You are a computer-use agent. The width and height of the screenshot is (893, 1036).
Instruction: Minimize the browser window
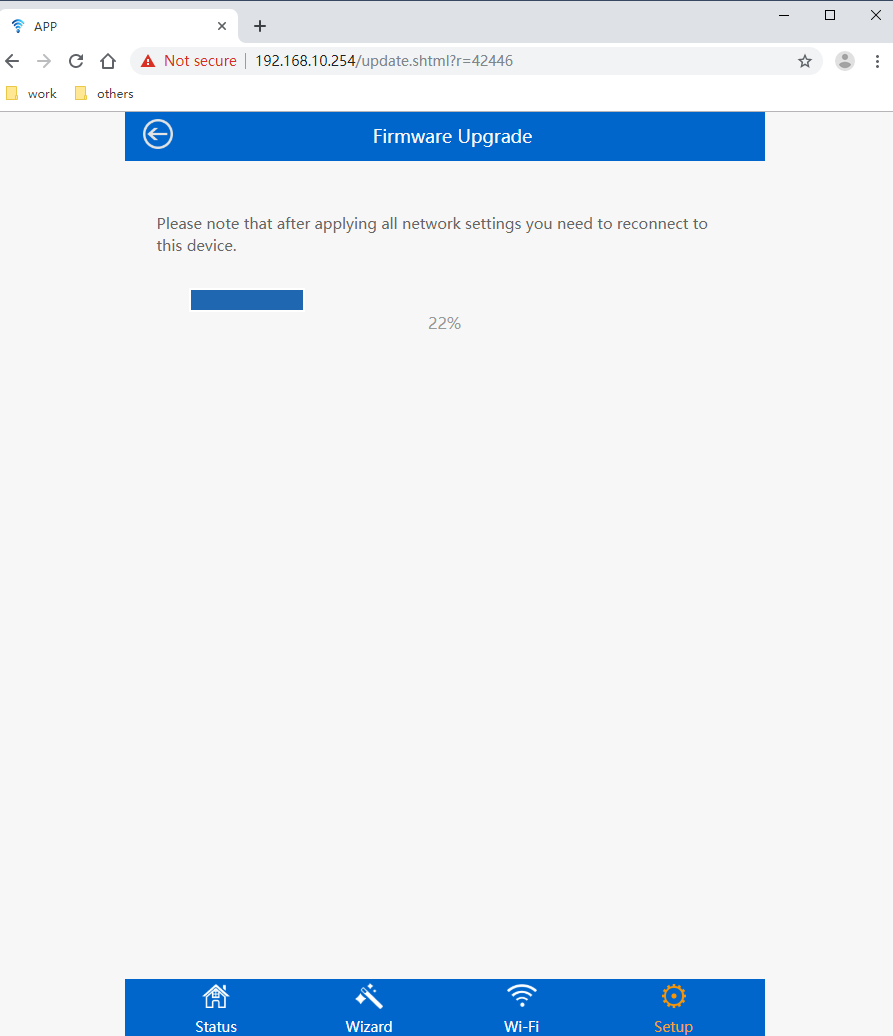point(784,15)
